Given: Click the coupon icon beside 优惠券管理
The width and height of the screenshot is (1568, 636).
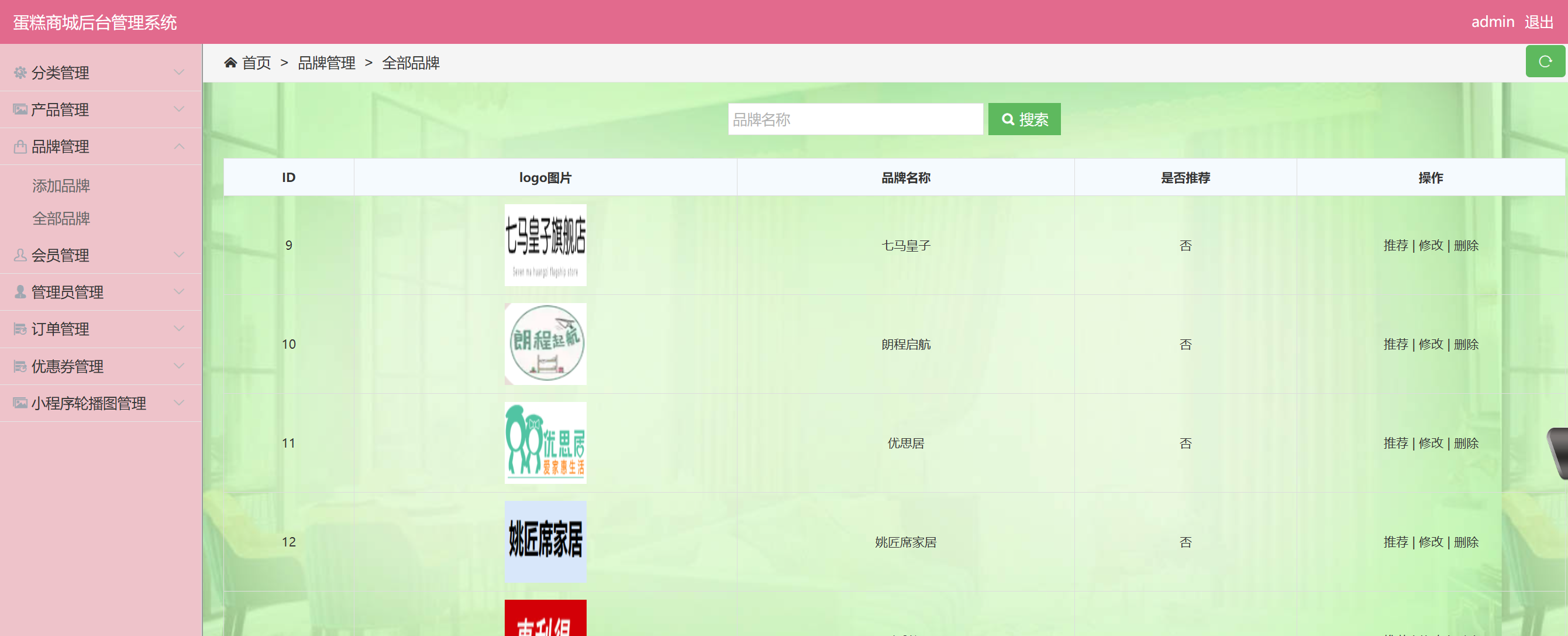Looking at the screenshot, I should click(19, 366).
